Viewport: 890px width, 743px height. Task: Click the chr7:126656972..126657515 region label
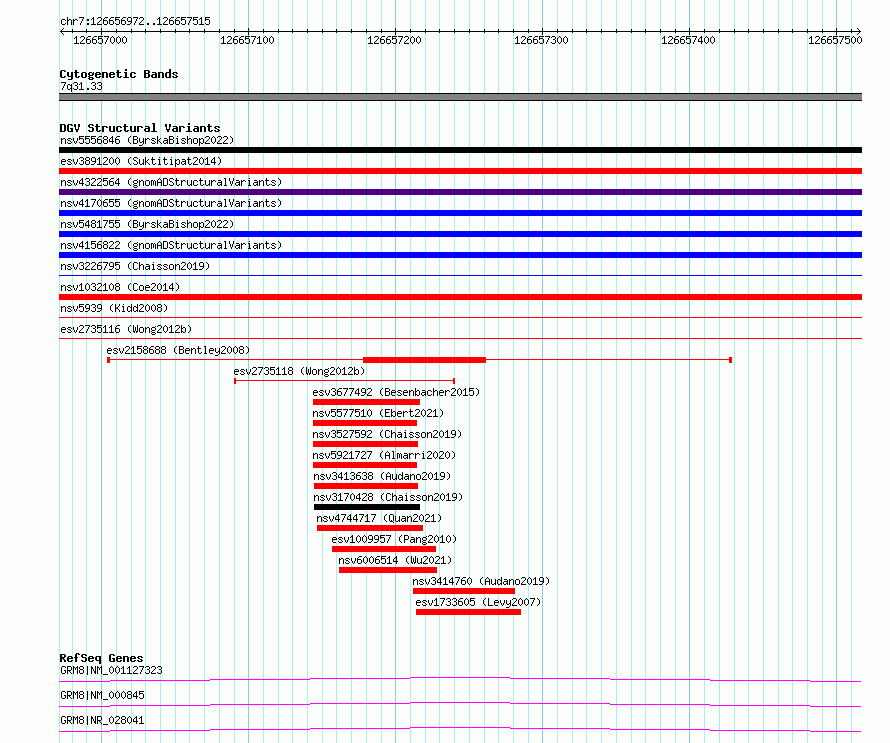135,22
